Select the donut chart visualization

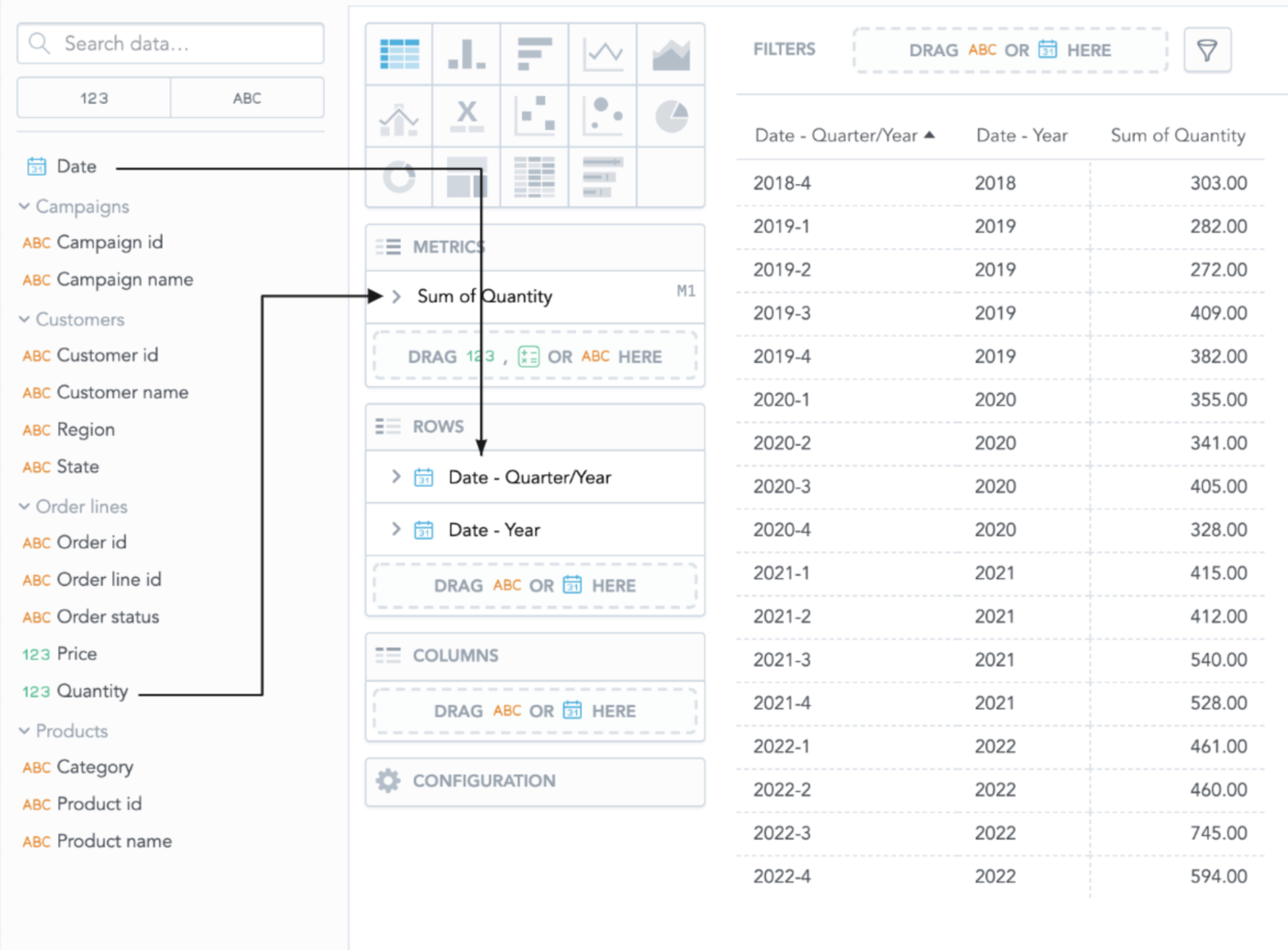pyautogui.click(x=398, y=177)
